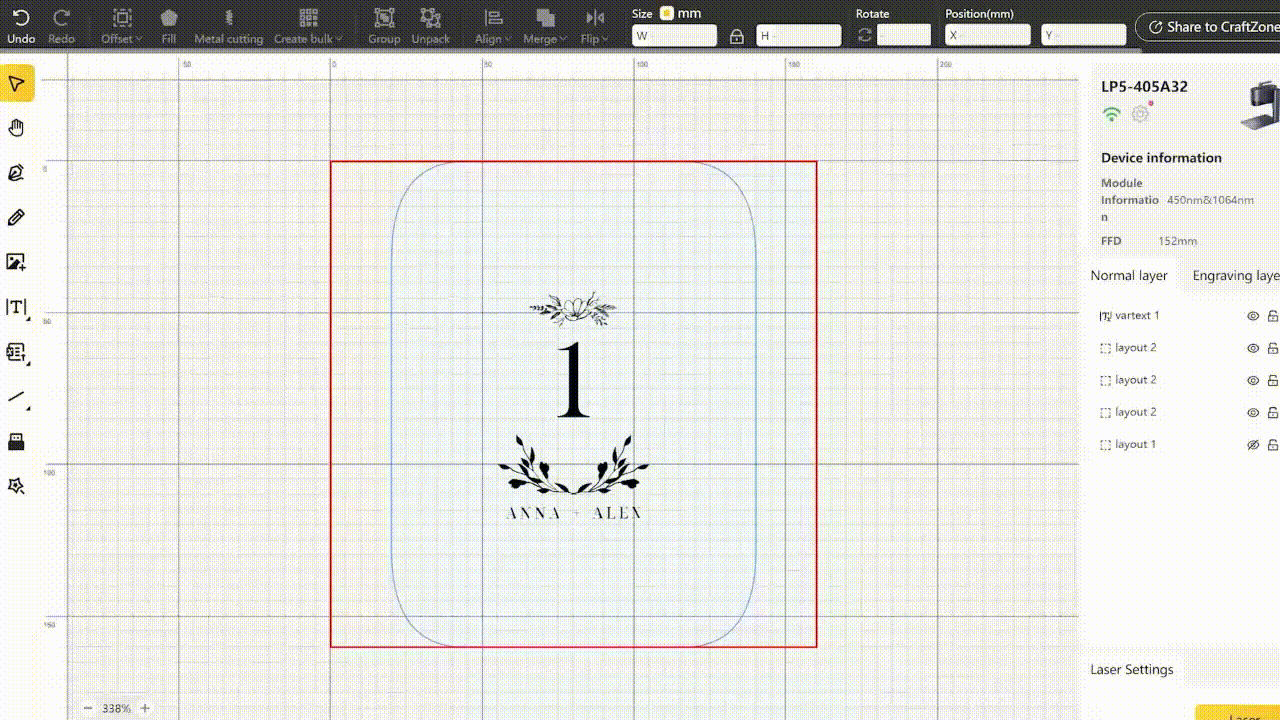Open device settings gear icon
Image resolution: width=1280 pixels, height=720 pixels.
[x=1141, y=114]
